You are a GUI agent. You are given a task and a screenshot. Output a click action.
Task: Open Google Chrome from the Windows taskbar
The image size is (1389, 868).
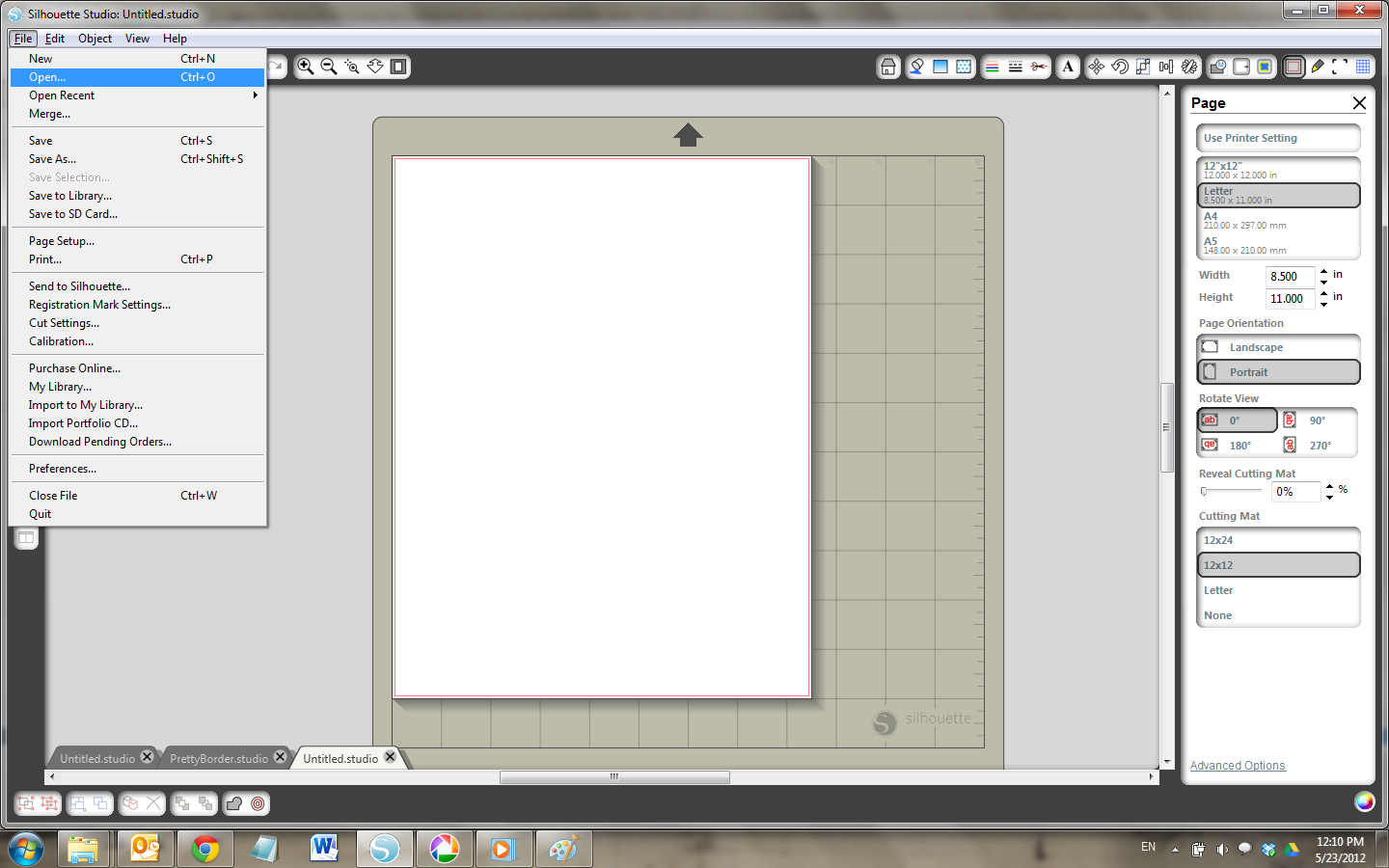tap(204, 849)
